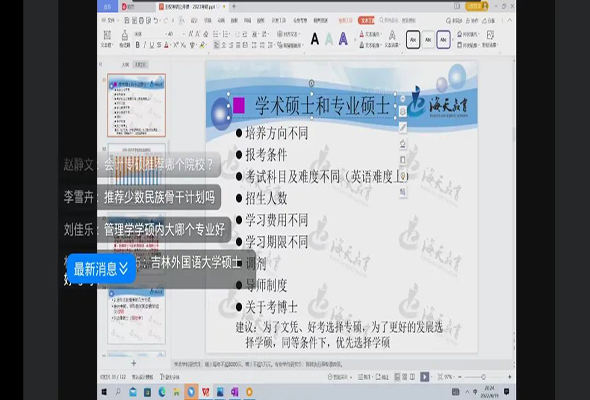
Task: Switch to normal view in status bar
Action: pos(397,377)
